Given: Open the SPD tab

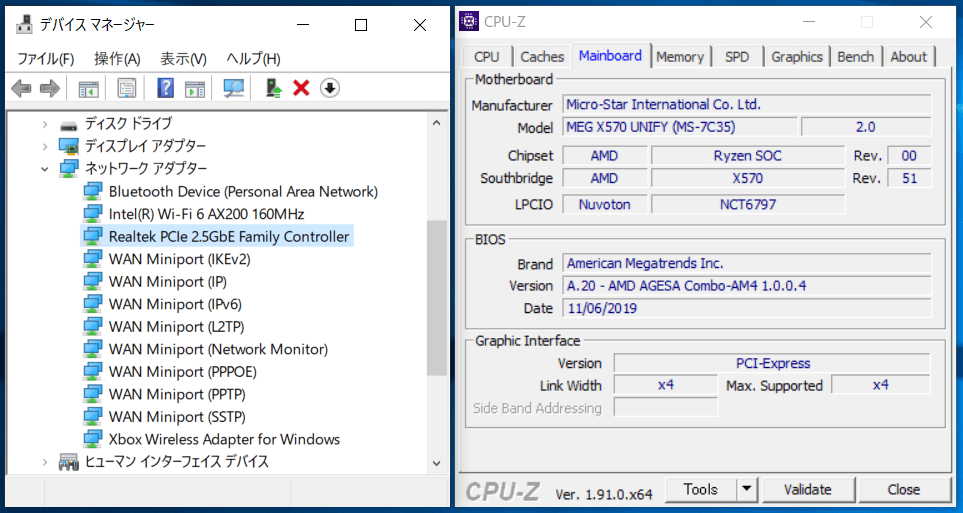Looking at the screenshot, I should pyautogui.click(x=737, y=57).
